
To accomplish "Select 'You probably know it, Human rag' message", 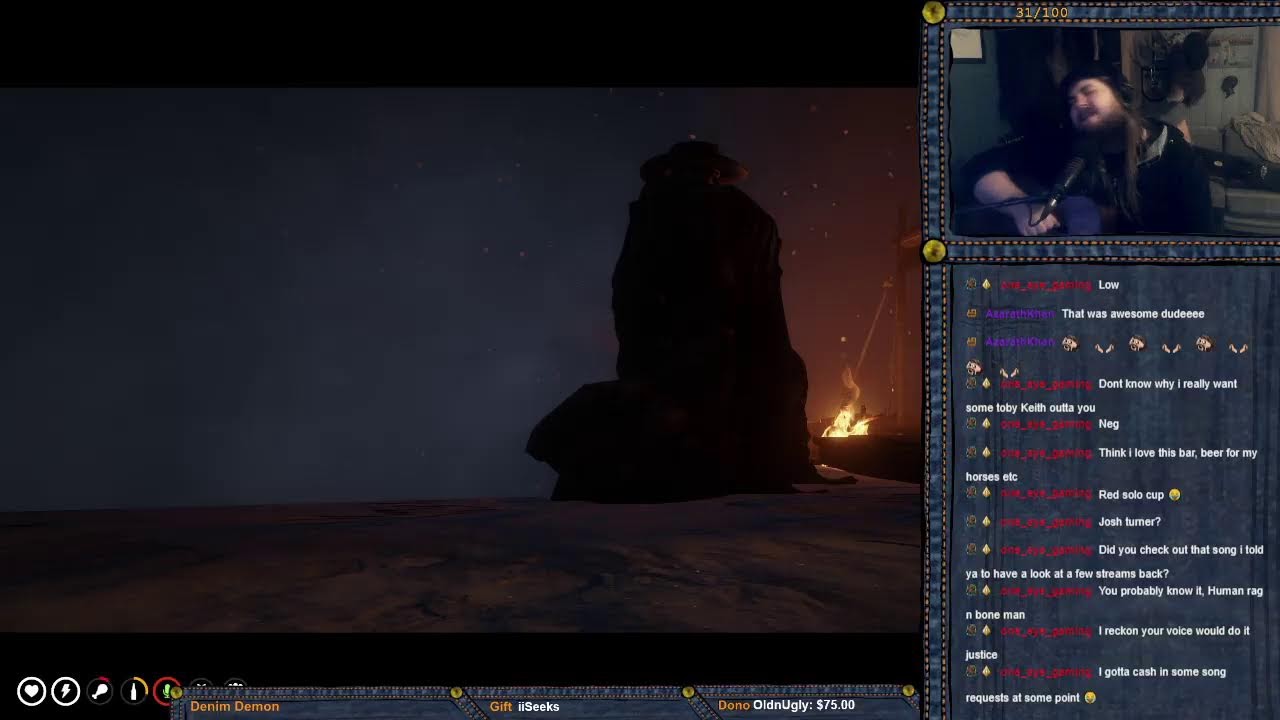I will 1114,603.
